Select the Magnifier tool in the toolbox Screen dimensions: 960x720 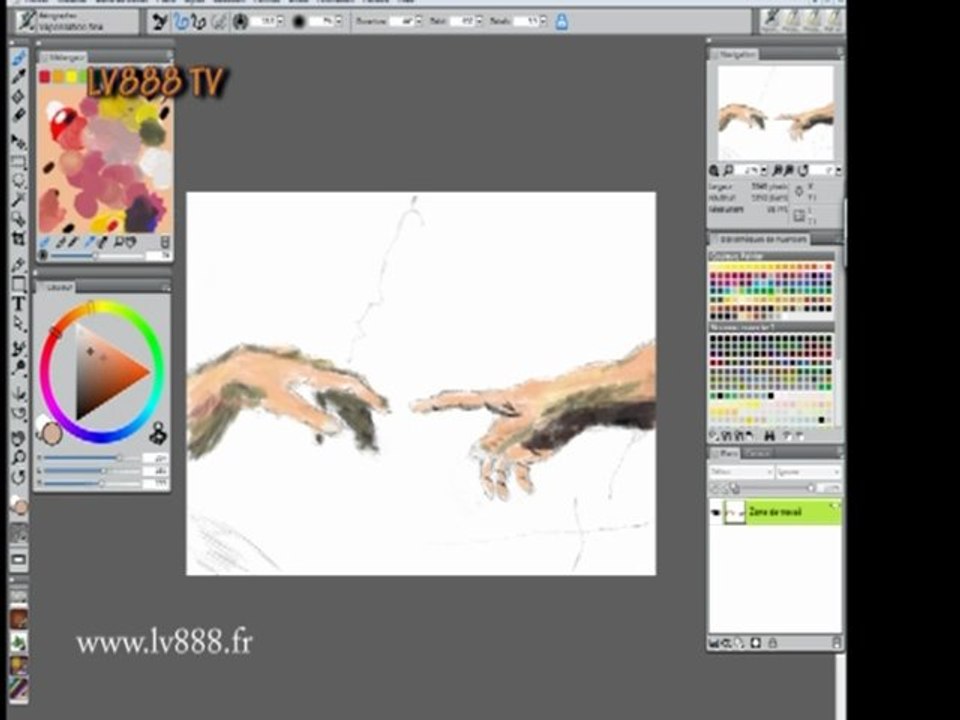pyautogui.click(x=19, y=457)
